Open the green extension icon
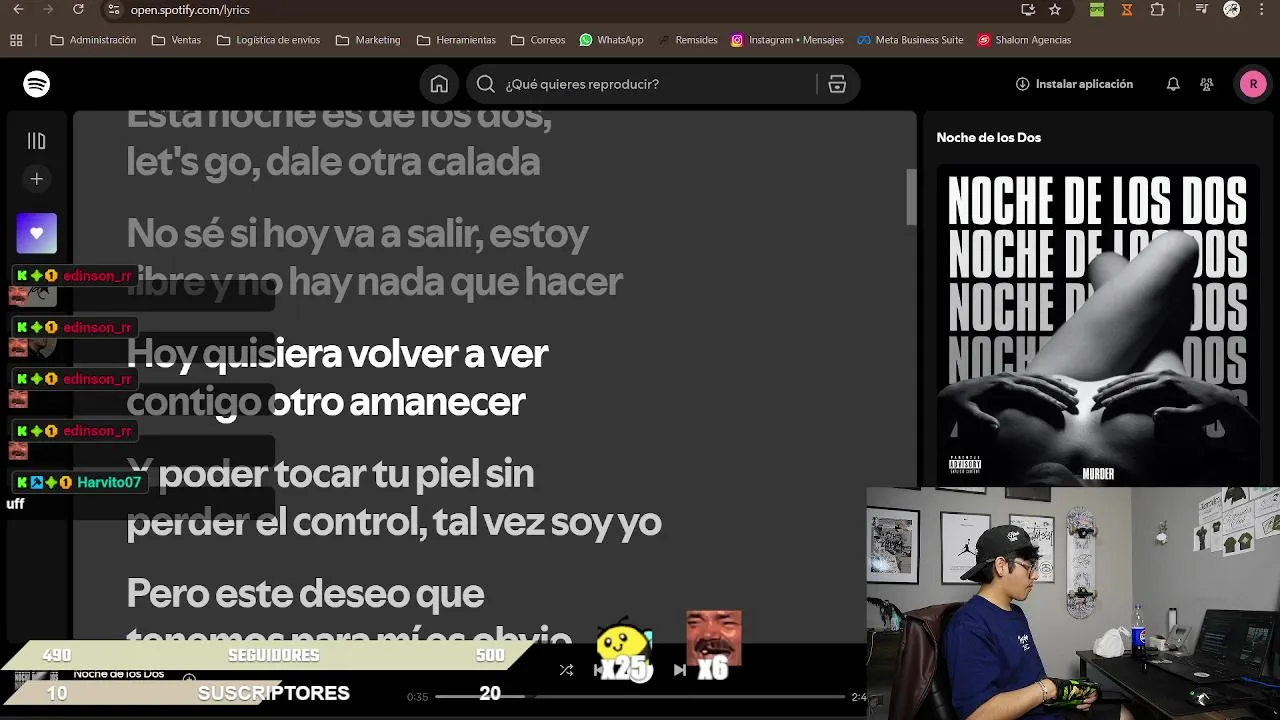 (1097, 10)
